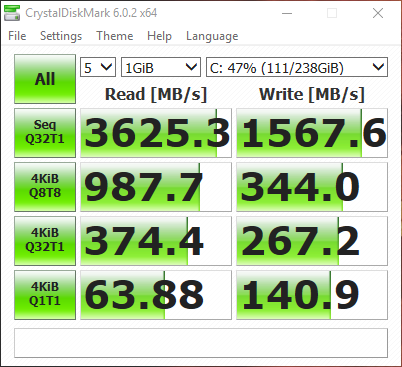Screen dimensions: 402x367
Task: Select the 4KiB Q32T1 read value 374.4
Action: click(156, 241)
